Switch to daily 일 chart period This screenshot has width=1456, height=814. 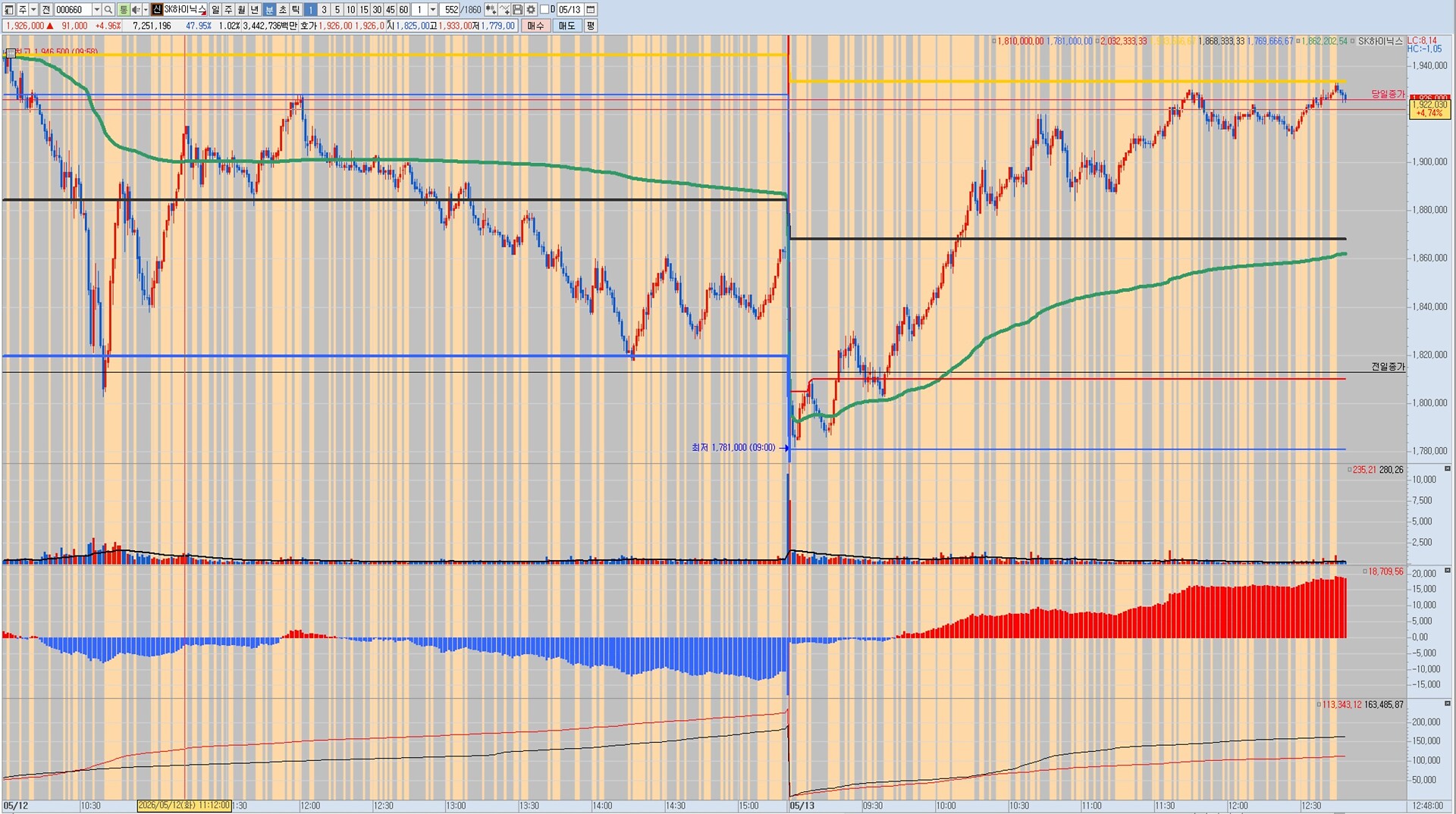(x=215, y=10)
